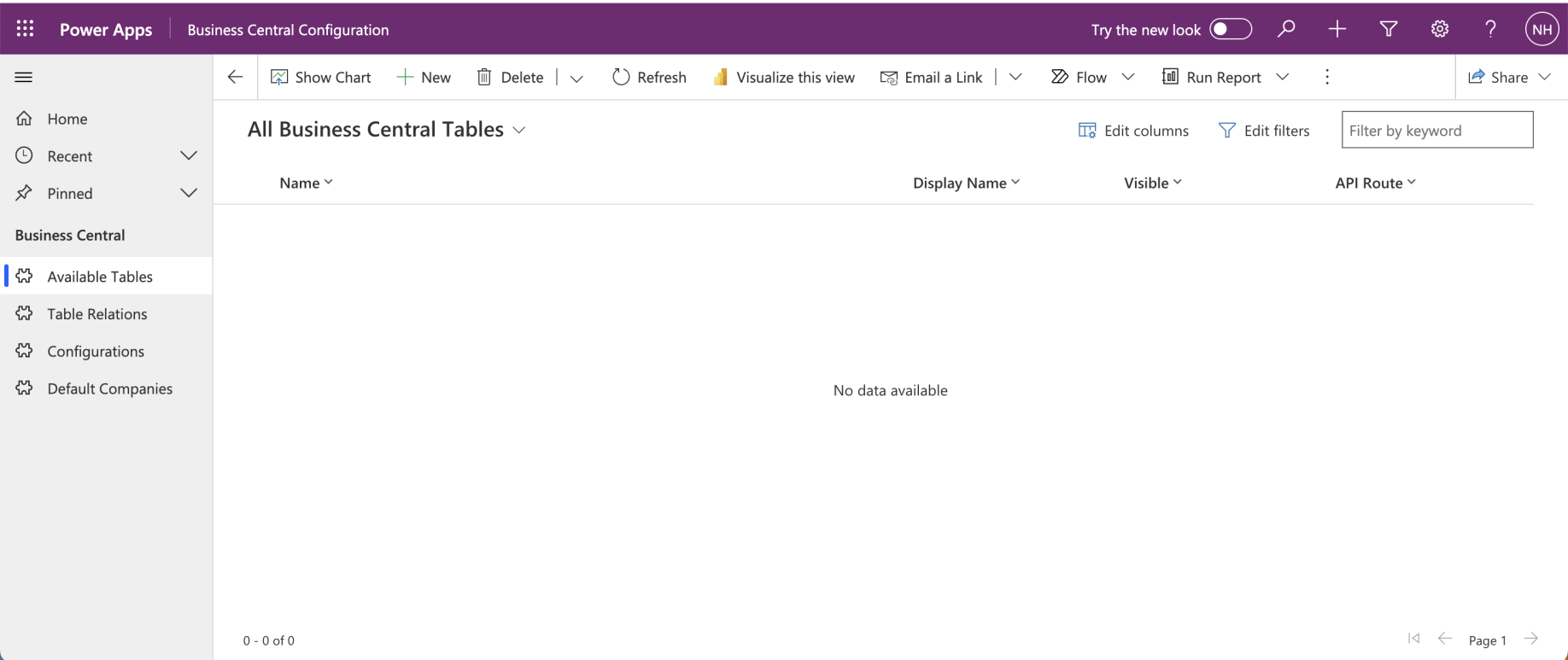Click the plus quick create icon
Viewport: 1568px width, 660px height.
point(1337,29)
